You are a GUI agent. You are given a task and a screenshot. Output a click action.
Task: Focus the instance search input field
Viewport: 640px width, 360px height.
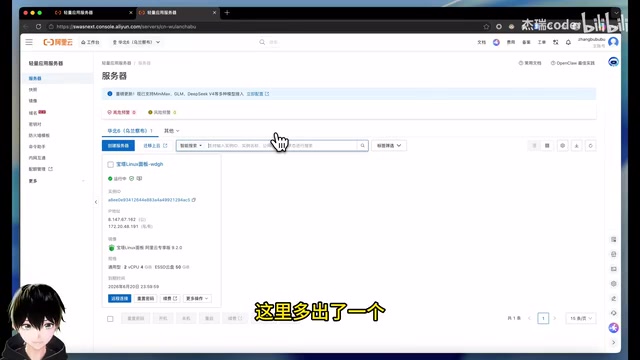click(x=282, y=146)
